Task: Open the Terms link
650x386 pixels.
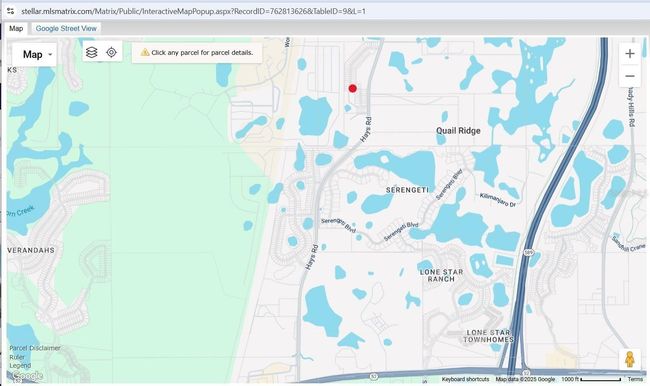Action: [x=635, y=379]
